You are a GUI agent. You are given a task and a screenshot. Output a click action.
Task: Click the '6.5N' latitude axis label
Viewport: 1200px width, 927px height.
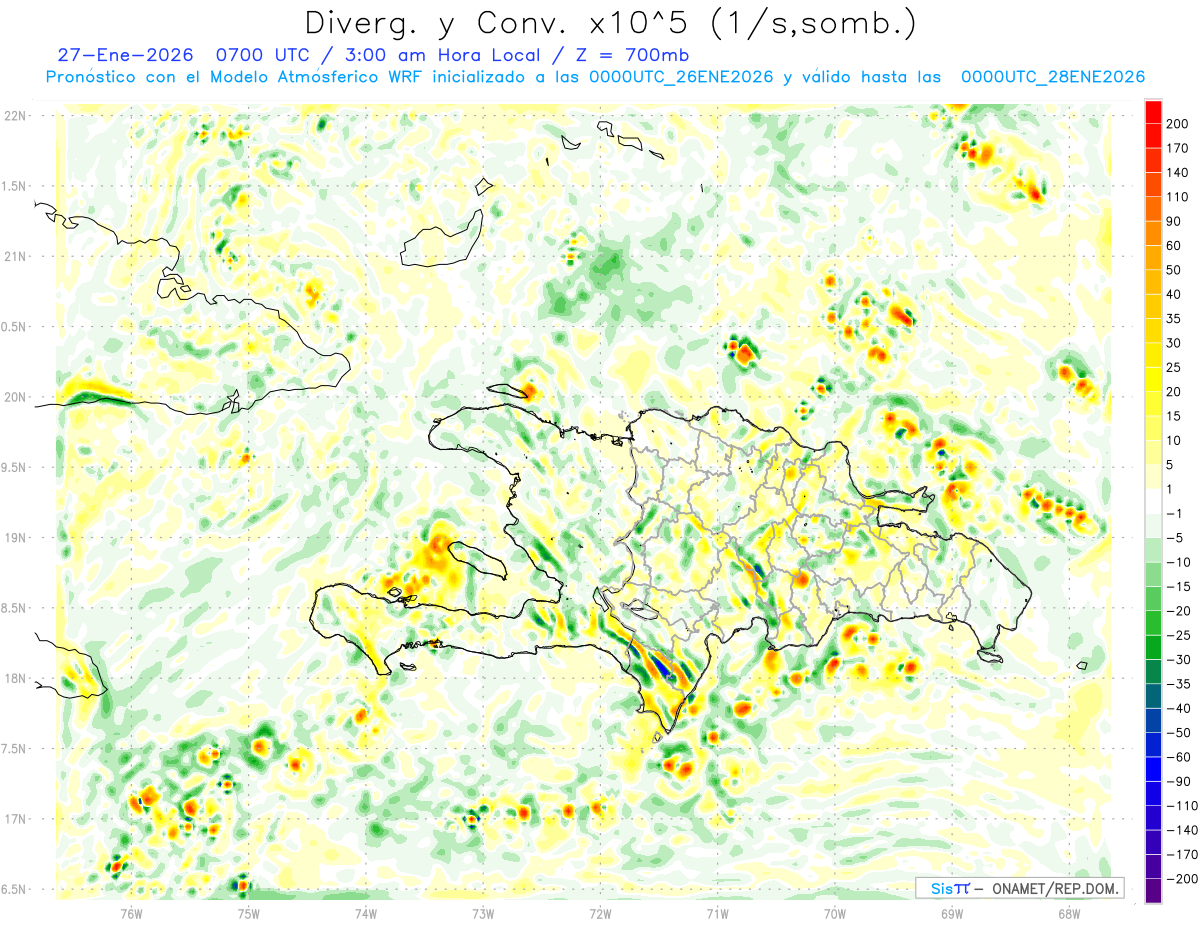15,889
